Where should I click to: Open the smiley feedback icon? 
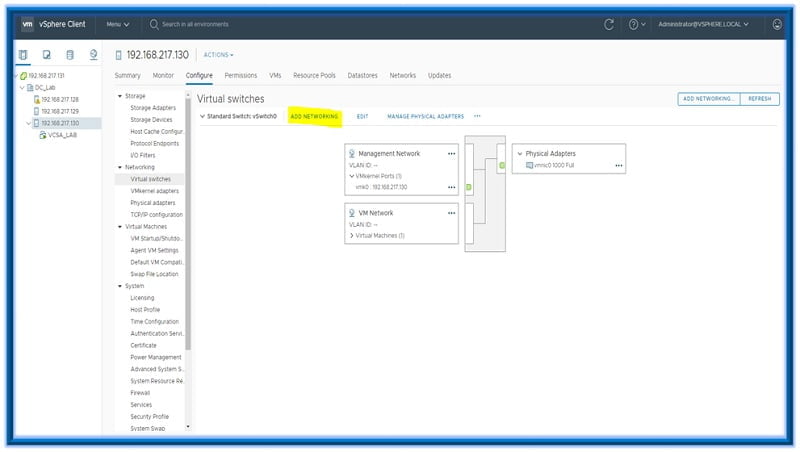tap(777, 24)
